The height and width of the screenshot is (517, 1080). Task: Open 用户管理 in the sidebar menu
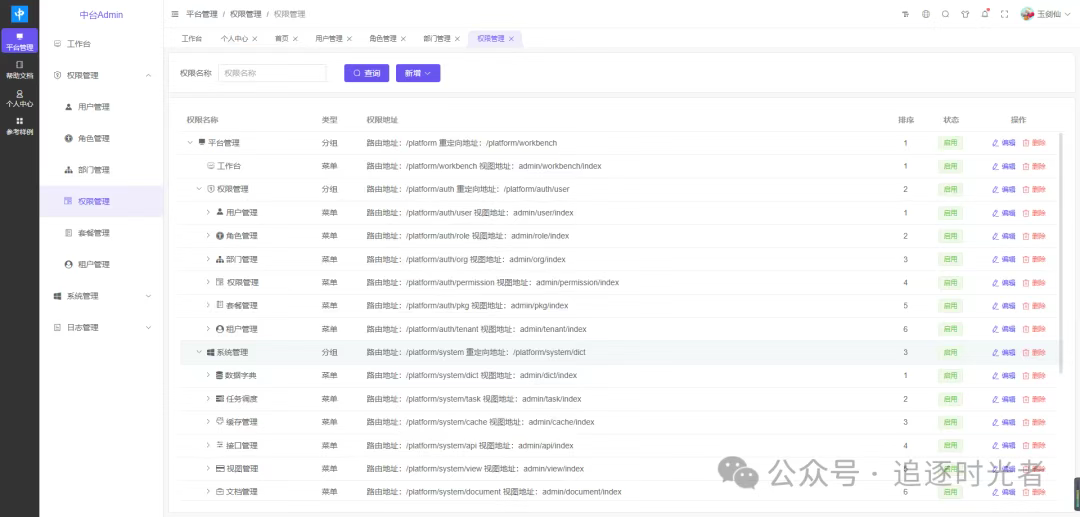tap(101, 107)
